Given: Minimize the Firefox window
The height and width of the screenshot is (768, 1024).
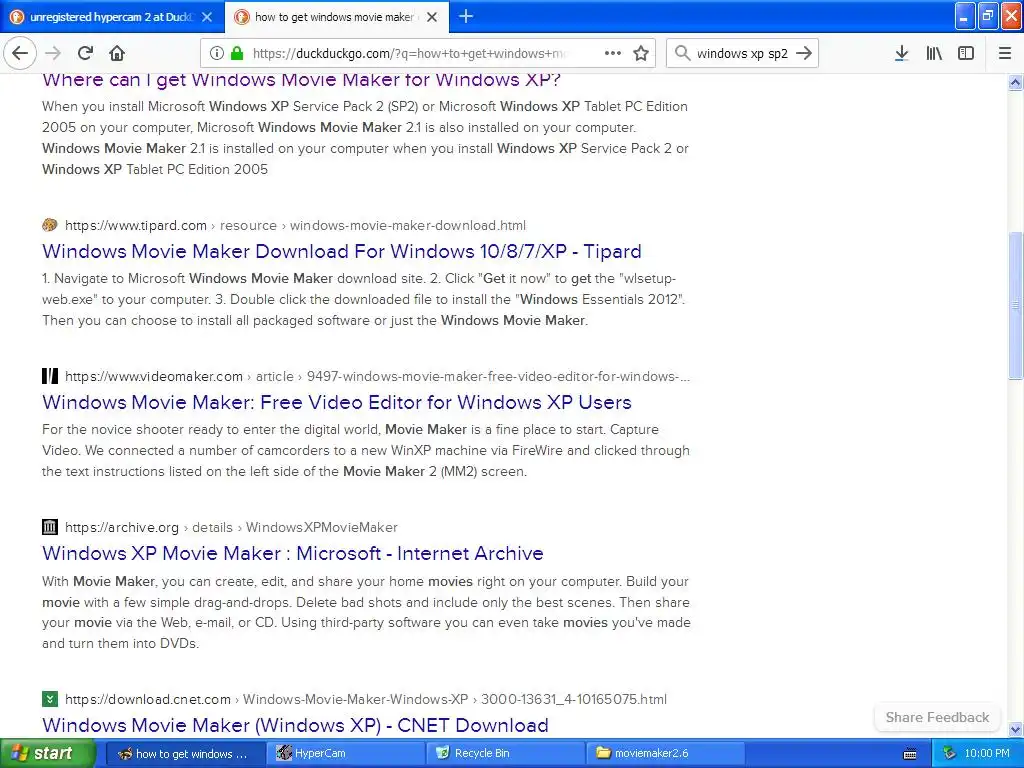Looking at the screenshot, I should coord(965,16).
